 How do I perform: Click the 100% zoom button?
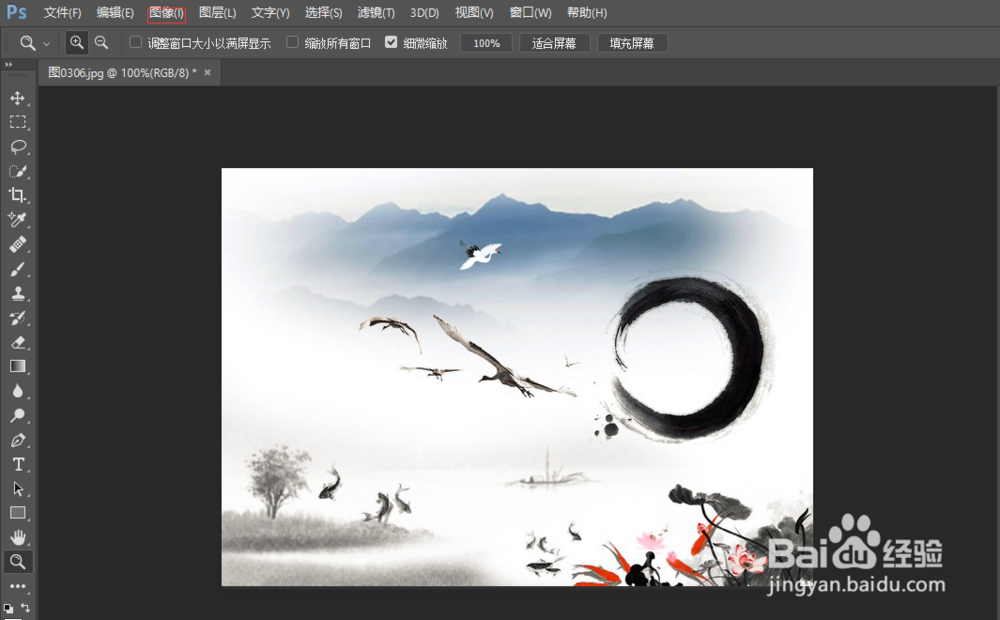pyautogui.click(x=486, y=43)
